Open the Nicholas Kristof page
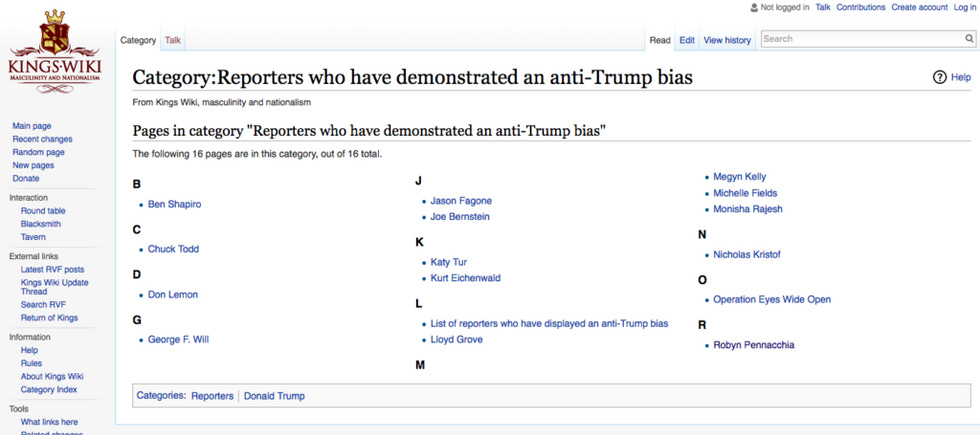The height and width of the screenshot is (435, 980). pos(747,255)
